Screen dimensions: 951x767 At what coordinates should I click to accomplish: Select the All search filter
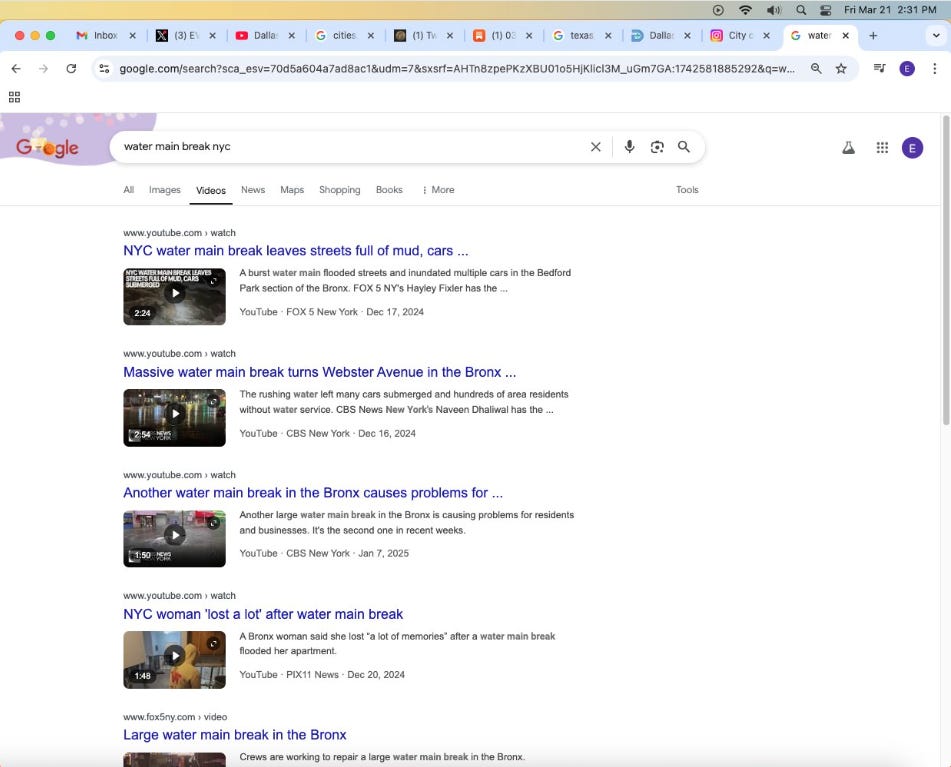(129, 190)
